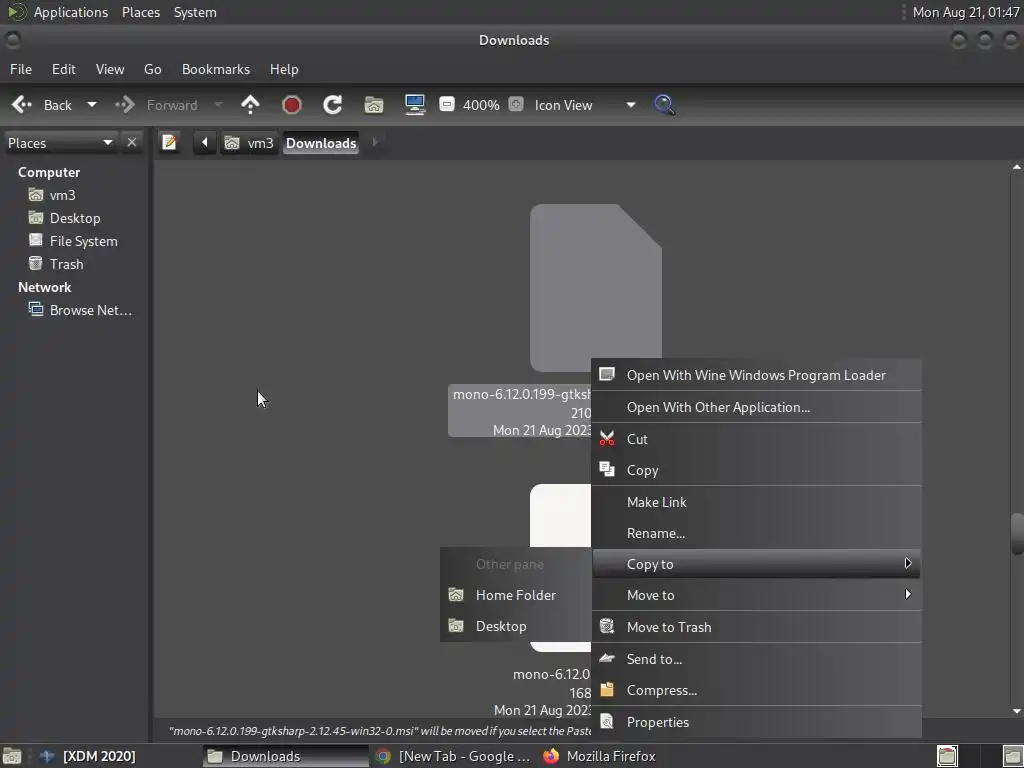Open the Applications panel menu
Viewport: 1024px width, 768px height.
[71, 12]
